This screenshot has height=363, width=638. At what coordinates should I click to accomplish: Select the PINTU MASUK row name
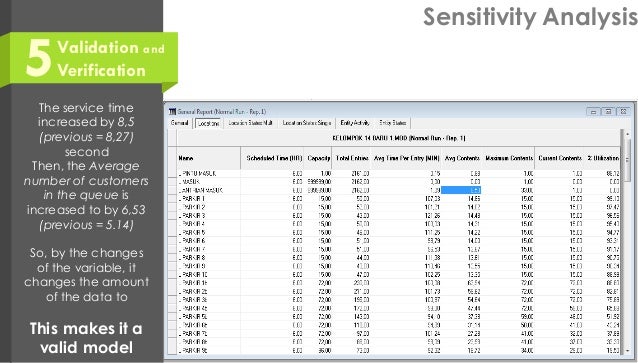pos(197,174)
